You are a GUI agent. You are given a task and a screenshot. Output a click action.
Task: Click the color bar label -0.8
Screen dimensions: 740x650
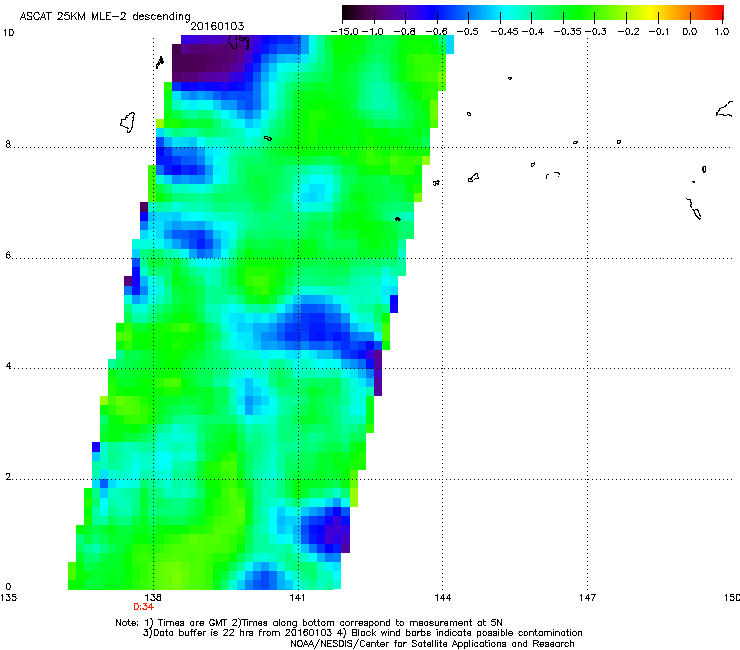(x=404, y=32)
